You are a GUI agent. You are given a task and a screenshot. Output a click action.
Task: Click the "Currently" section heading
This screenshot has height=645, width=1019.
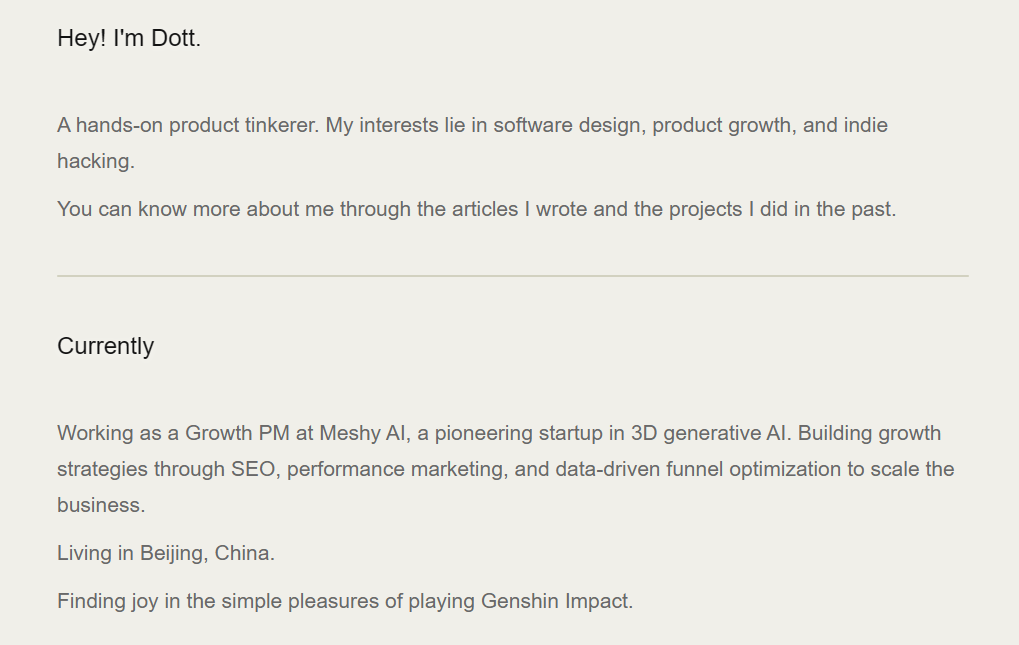click(105, 346)
